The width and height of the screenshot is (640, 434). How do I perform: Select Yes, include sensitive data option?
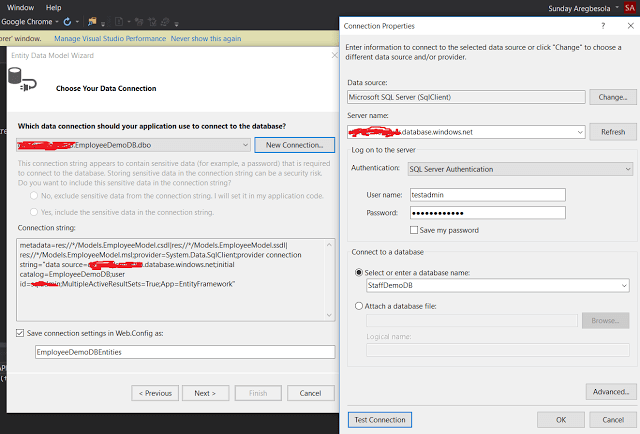[x=34, y=212]
